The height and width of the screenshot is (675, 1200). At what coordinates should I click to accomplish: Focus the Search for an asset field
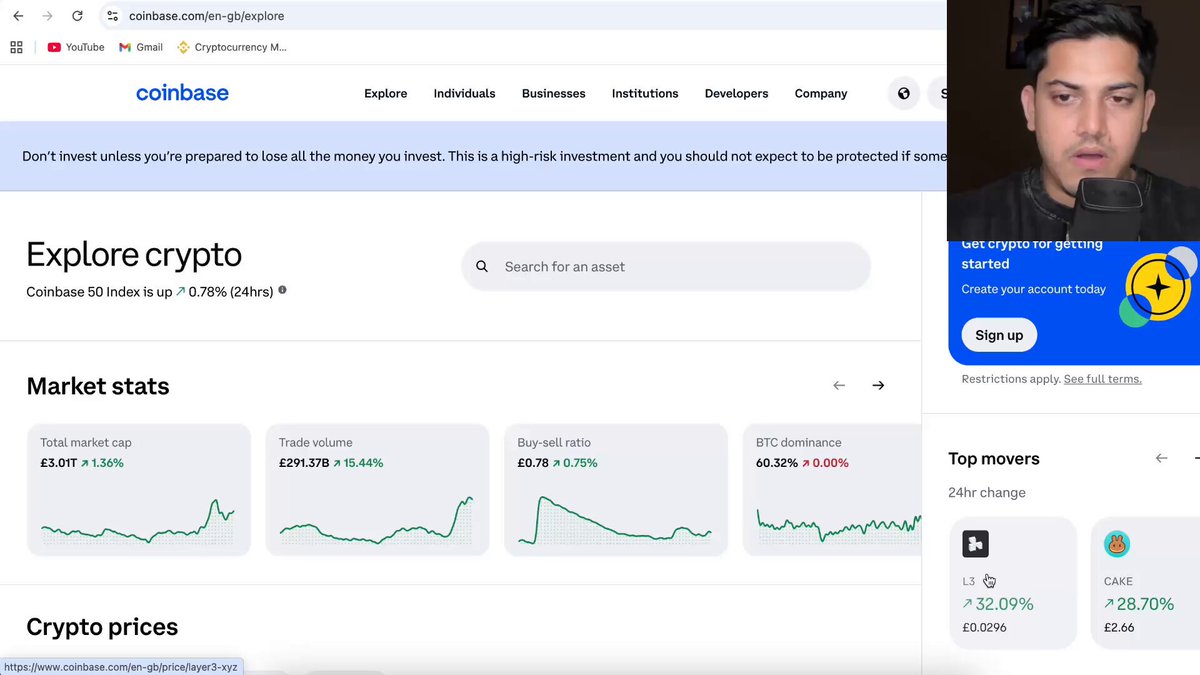tap(666, 267)
